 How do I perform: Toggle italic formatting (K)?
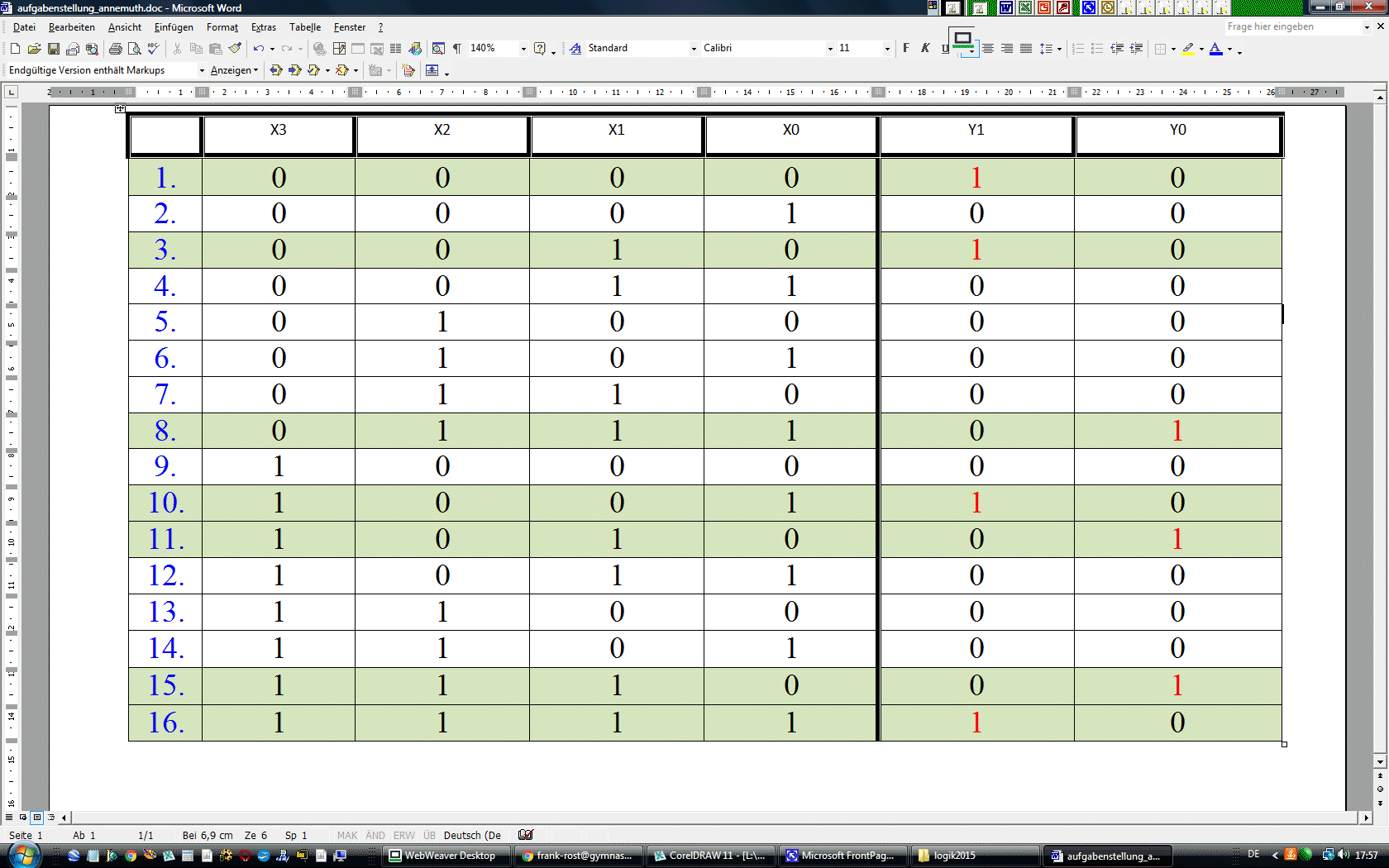click(925, 49)
